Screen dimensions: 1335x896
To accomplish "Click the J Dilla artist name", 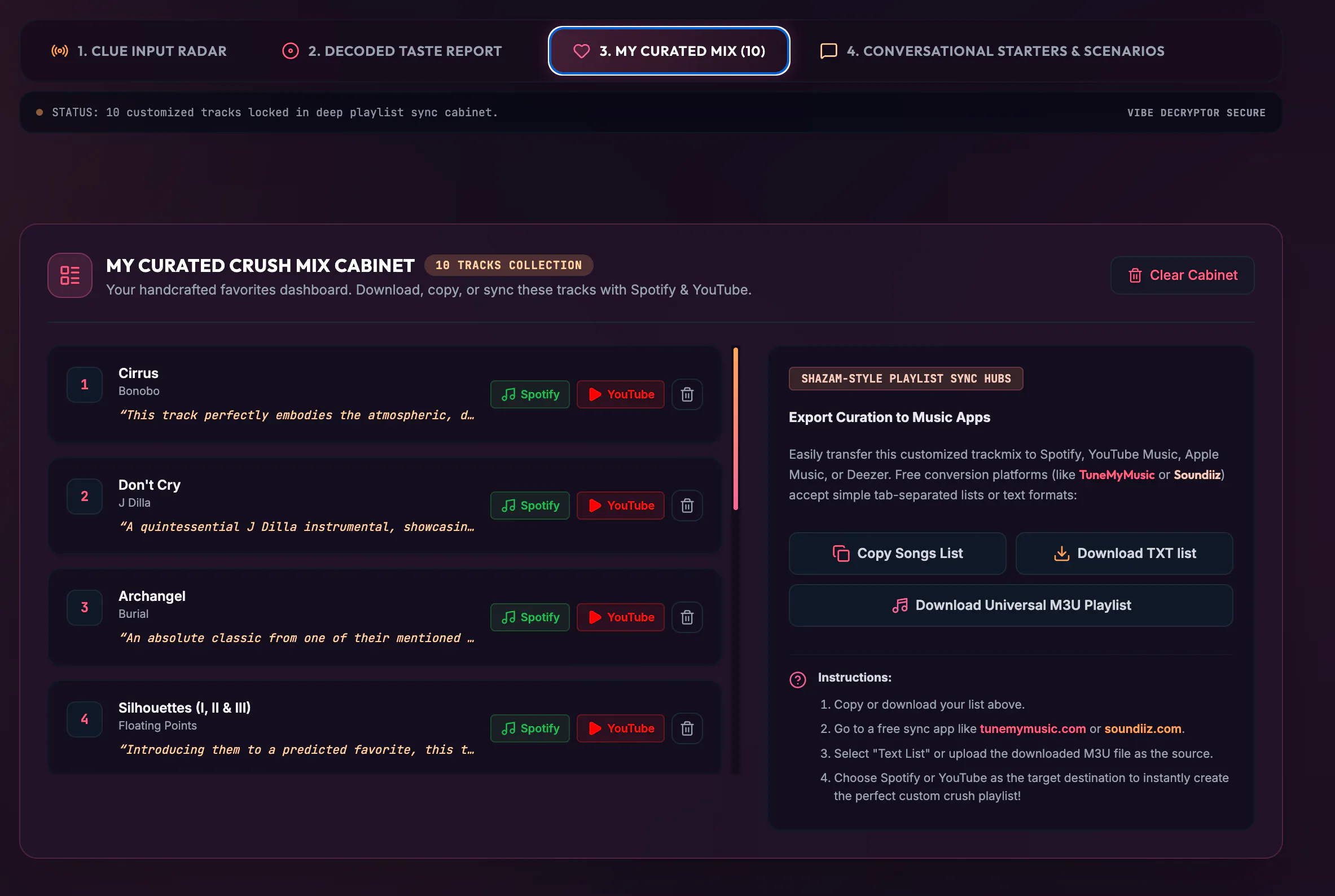I will tap(134, 502).
